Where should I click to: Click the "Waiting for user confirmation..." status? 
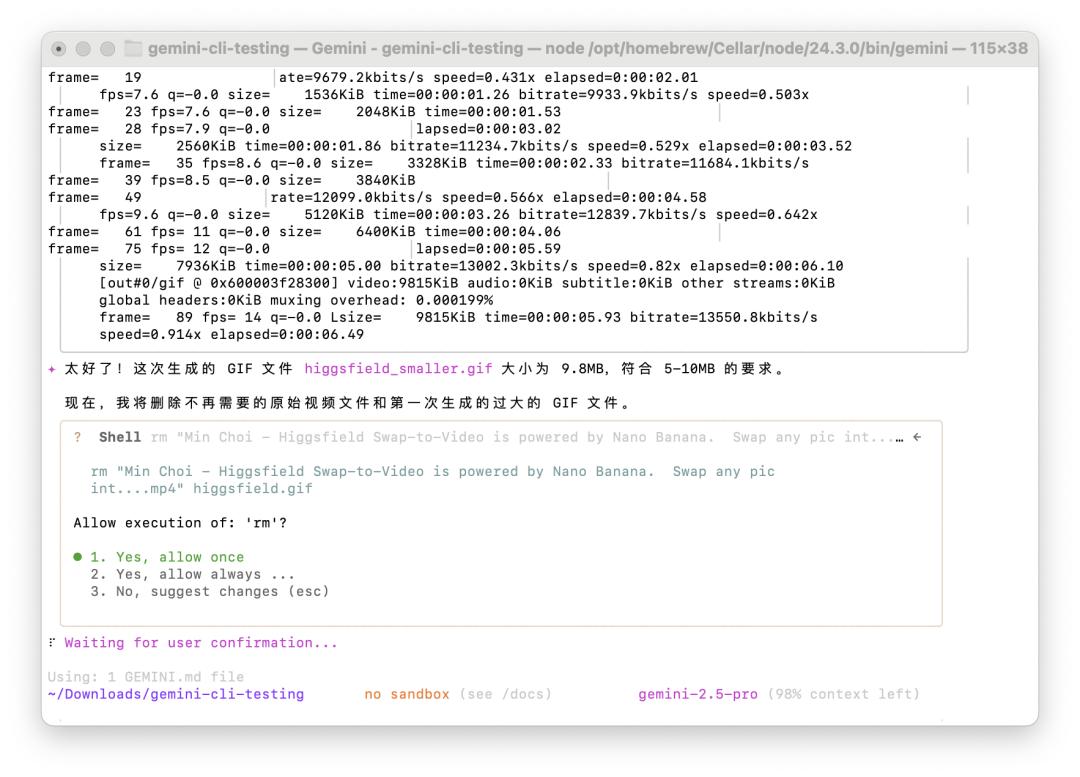coord(201,643)
